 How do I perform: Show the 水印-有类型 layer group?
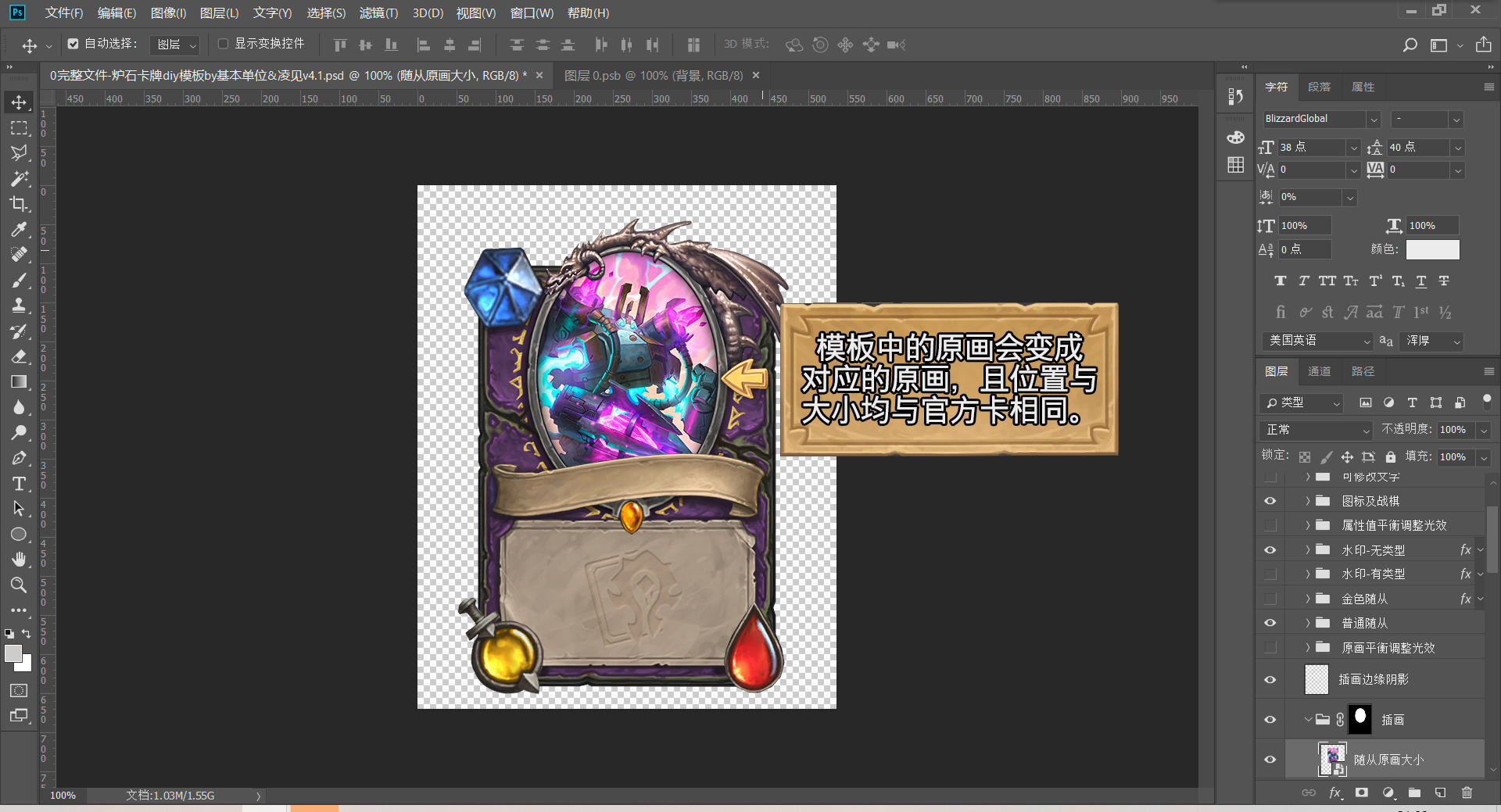point(1270,574)
